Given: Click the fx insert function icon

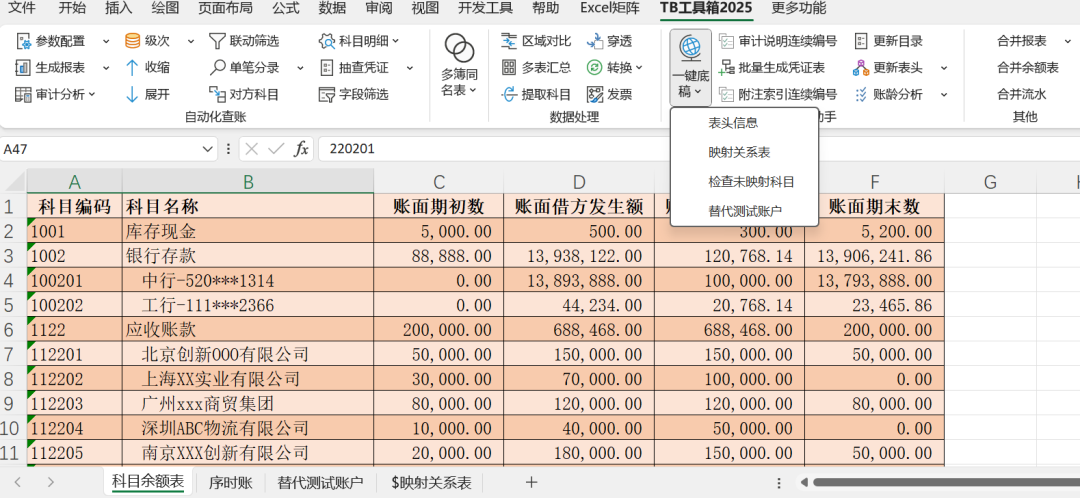Looking at the screenshot, I should [301, 149].
